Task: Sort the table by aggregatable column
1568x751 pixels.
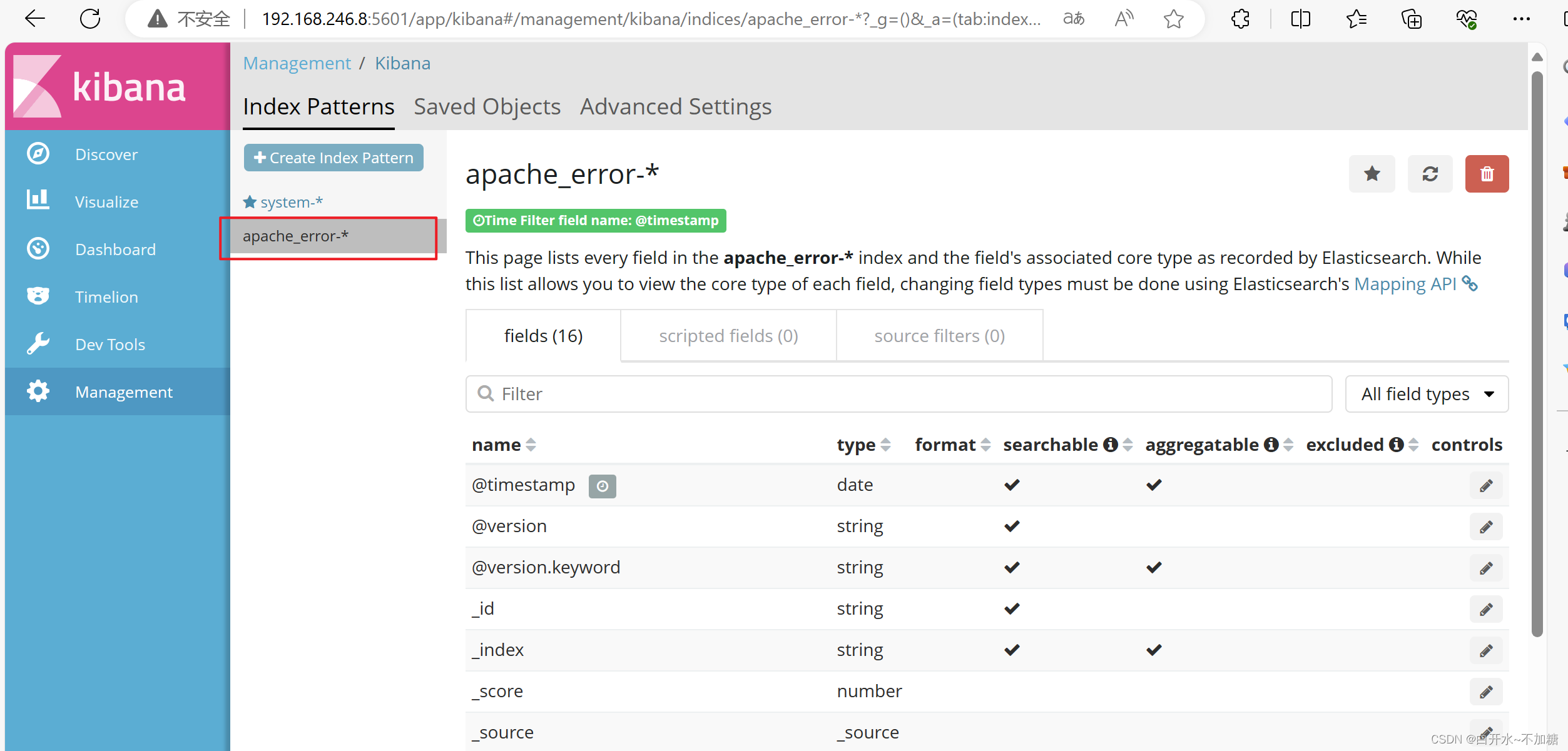Action: coord(1288,445)
